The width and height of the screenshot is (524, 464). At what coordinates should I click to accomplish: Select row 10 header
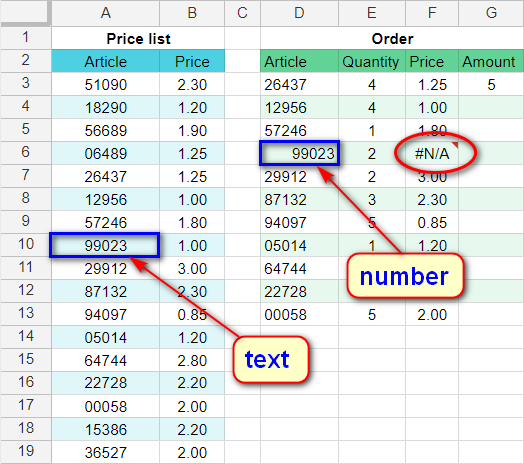coord(25,245)
